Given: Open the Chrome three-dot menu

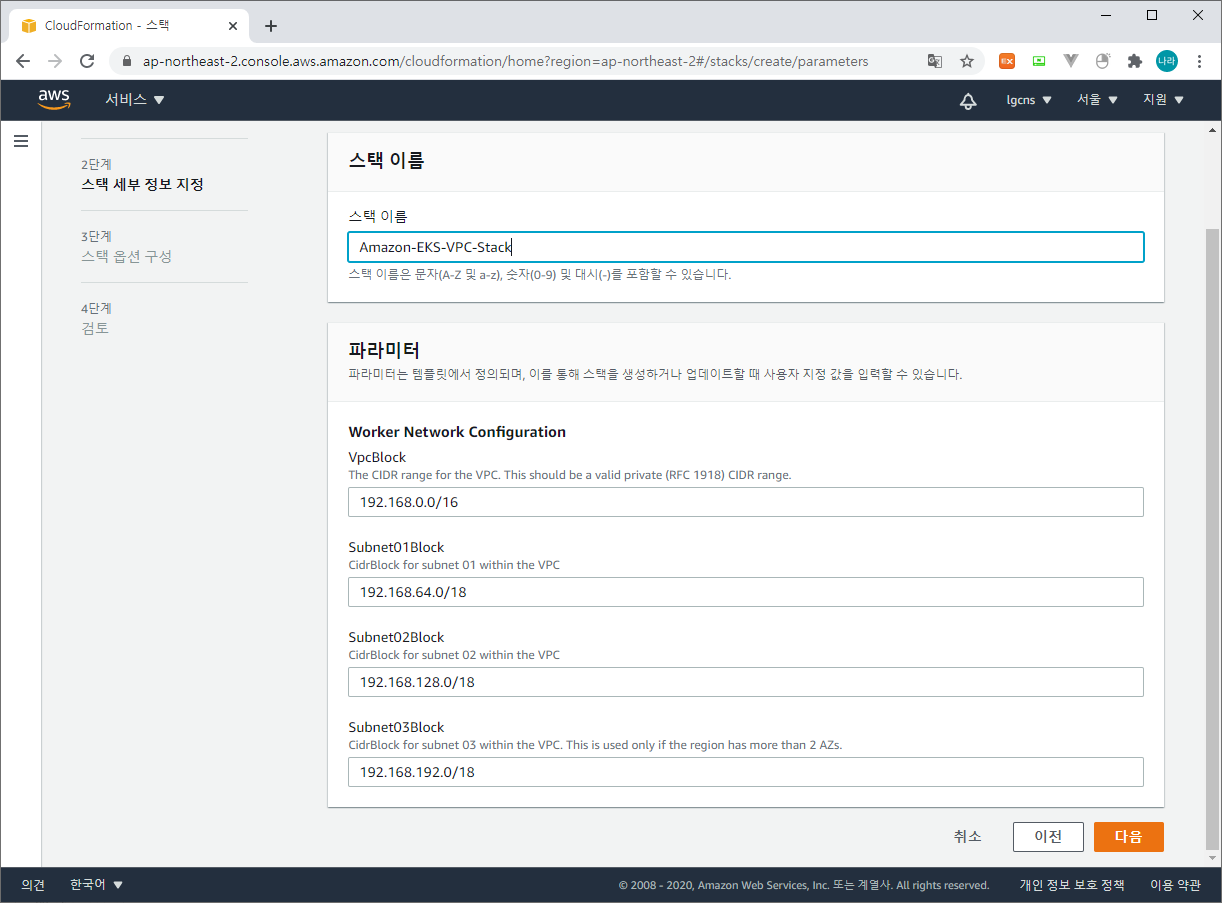Looking at the screenshot, I should 1199,61.
